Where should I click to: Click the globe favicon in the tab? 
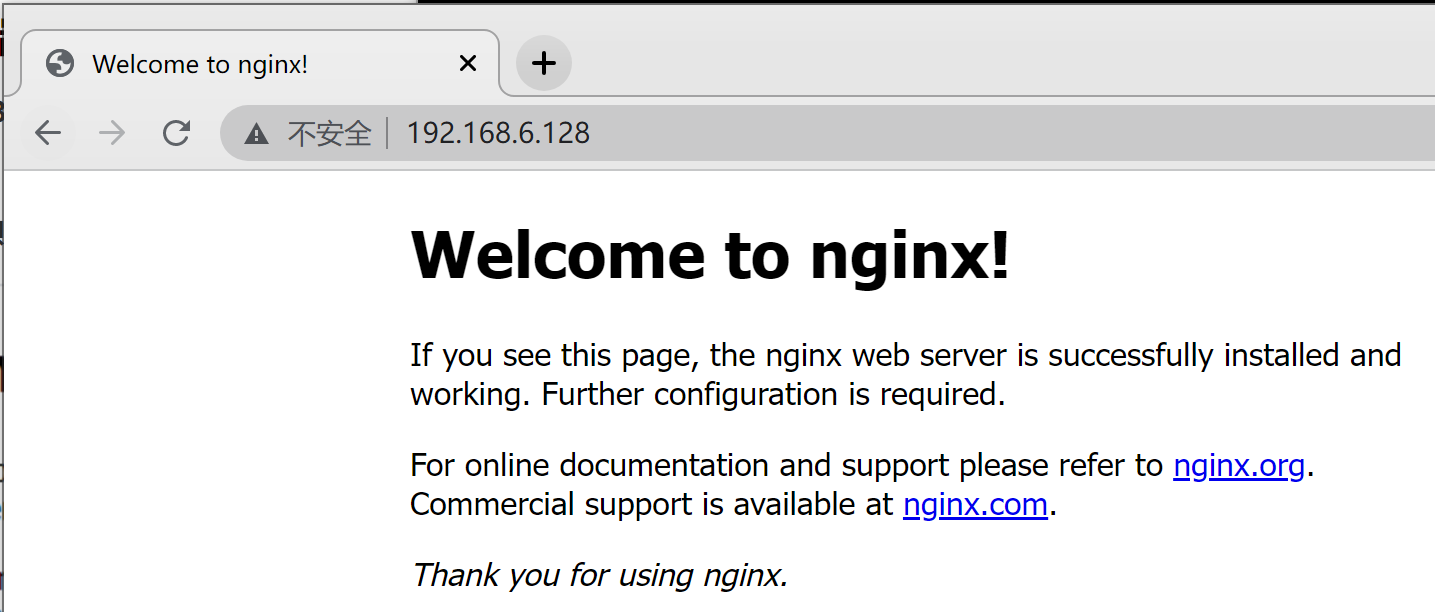60,64
